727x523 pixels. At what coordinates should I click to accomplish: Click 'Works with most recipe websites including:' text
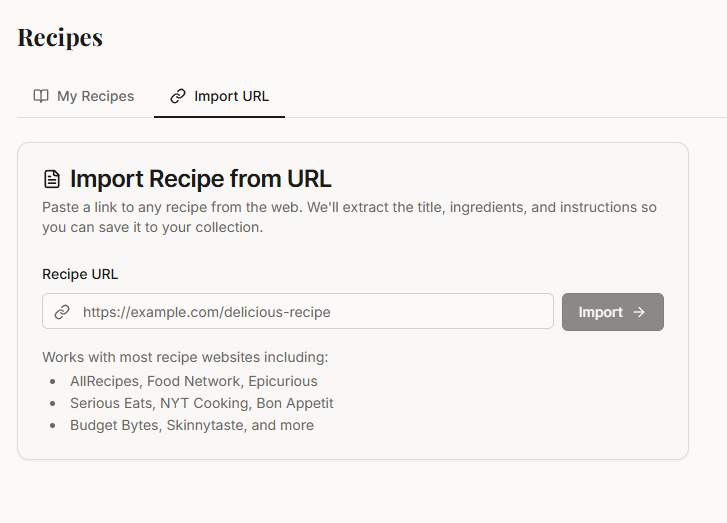(x=185, y=357)
